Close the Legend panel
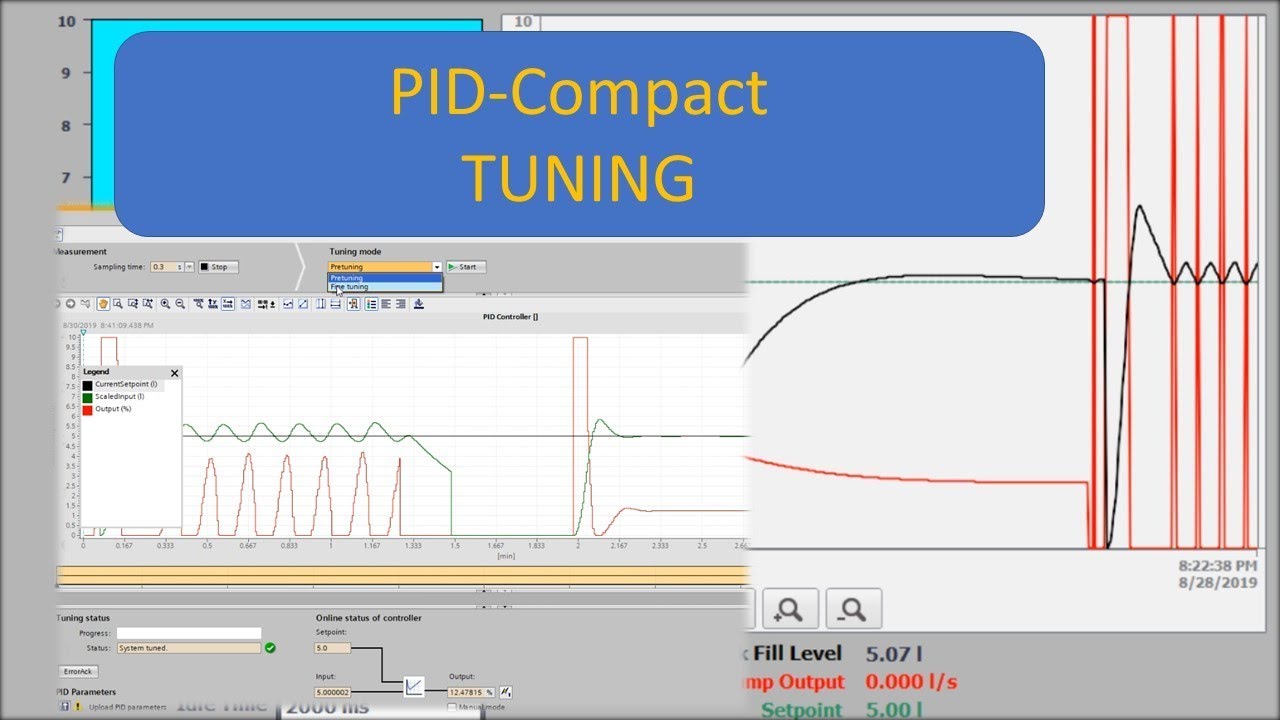 click(174, 373)
